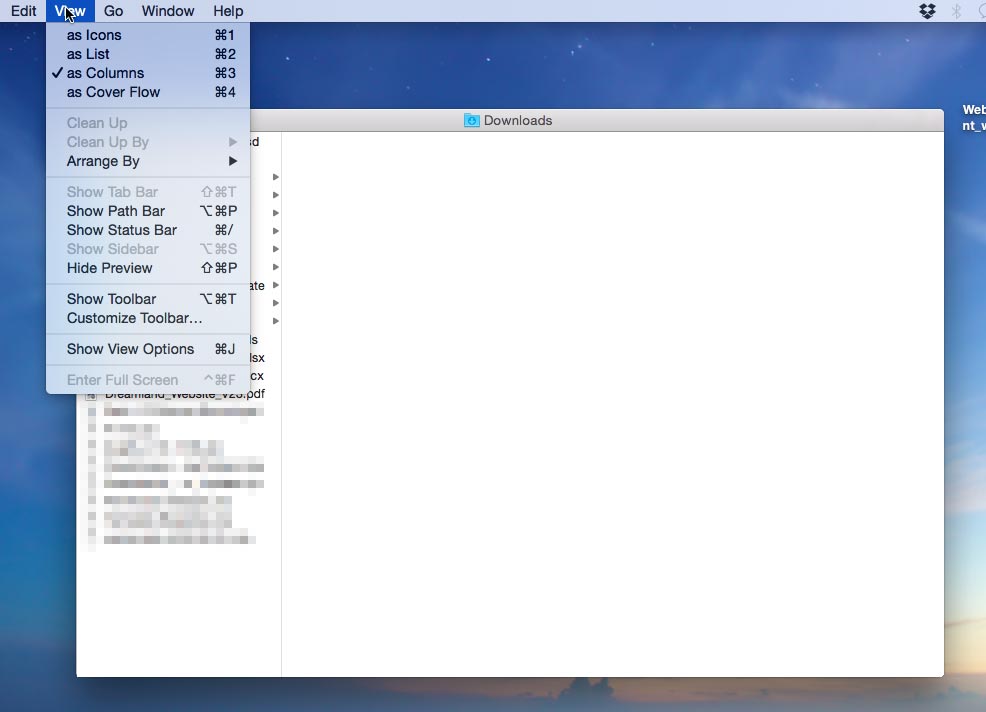986x712 pixels.
Task: Click the Downloads folder icon in the title bar
Action: coord(470,120)
